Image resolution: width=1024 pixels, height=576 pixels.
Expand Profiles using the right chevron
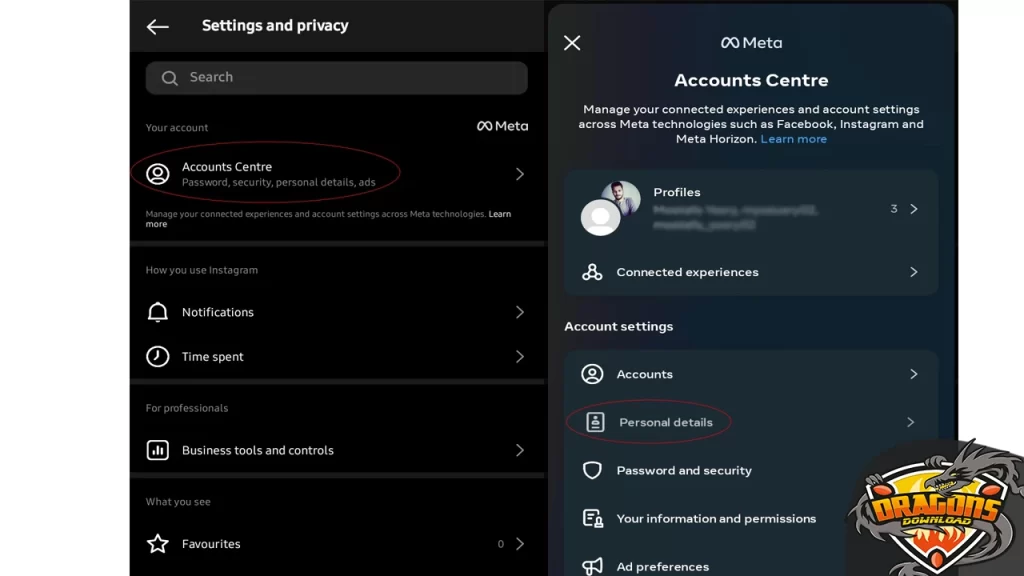(x=913, y=209)
